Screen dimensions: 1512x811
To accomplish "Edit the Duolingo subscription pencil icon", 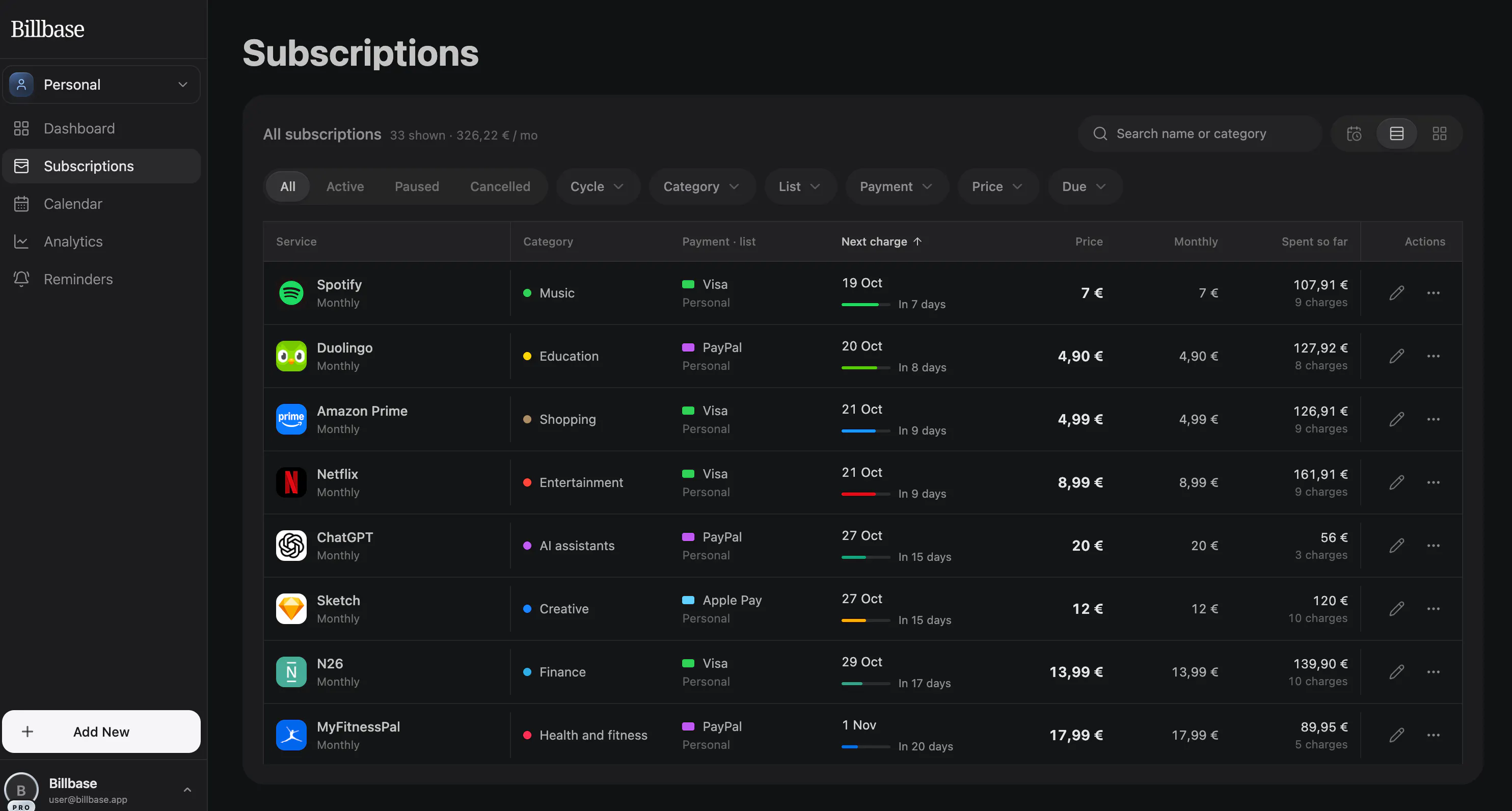I will (x=1397, y=356).
